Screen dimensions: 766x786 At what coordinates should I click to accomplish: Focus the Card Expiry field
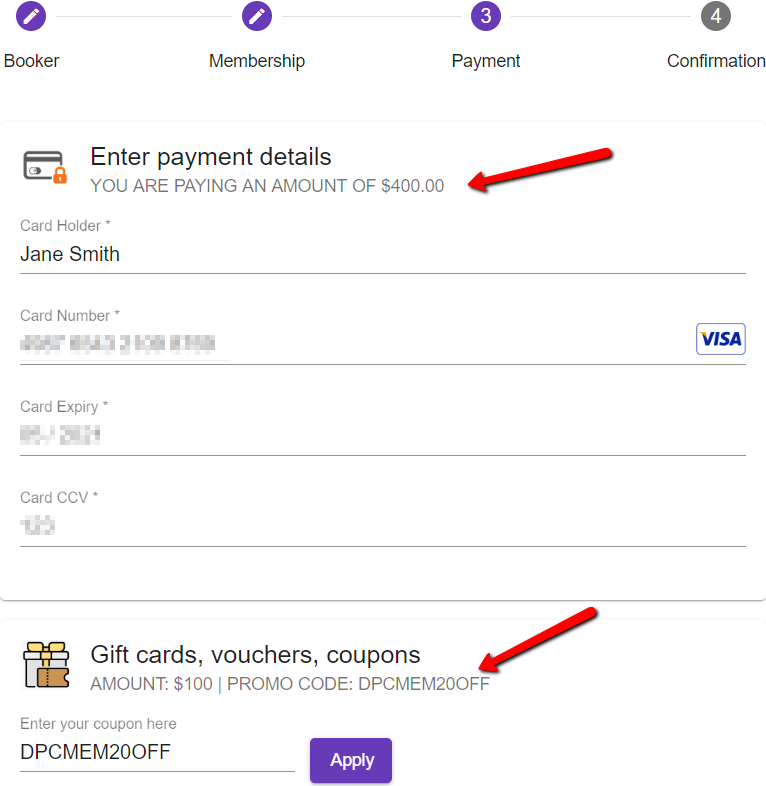[x=383, y=435]
